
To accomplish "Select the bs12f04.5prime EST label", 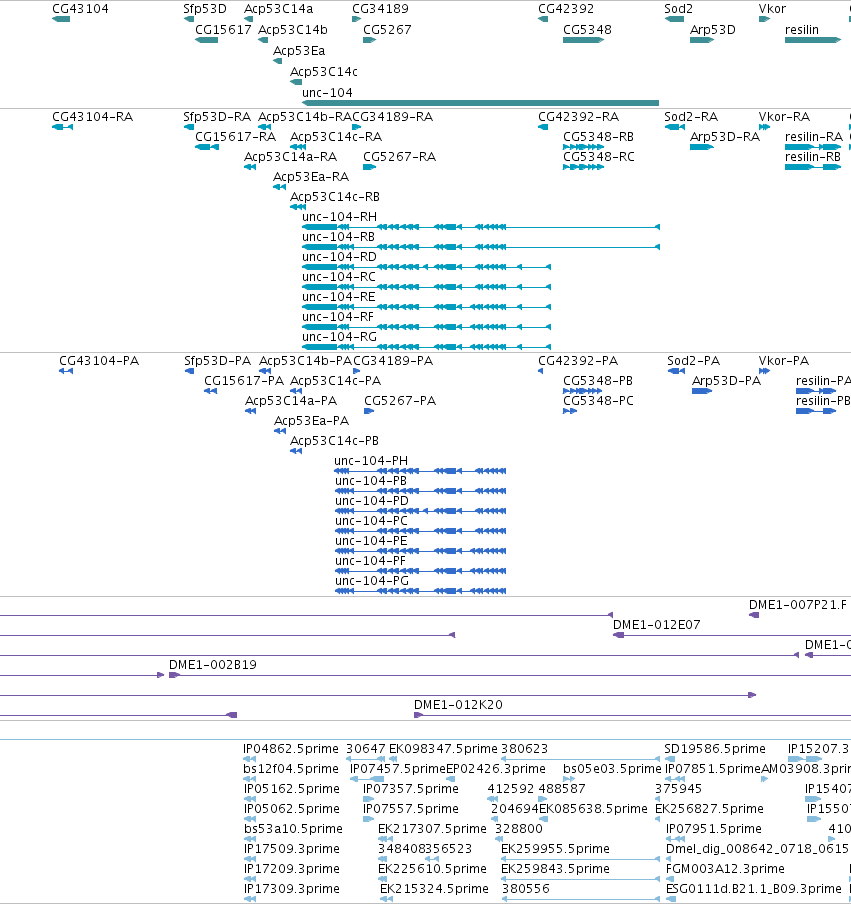I will point(291,769).
